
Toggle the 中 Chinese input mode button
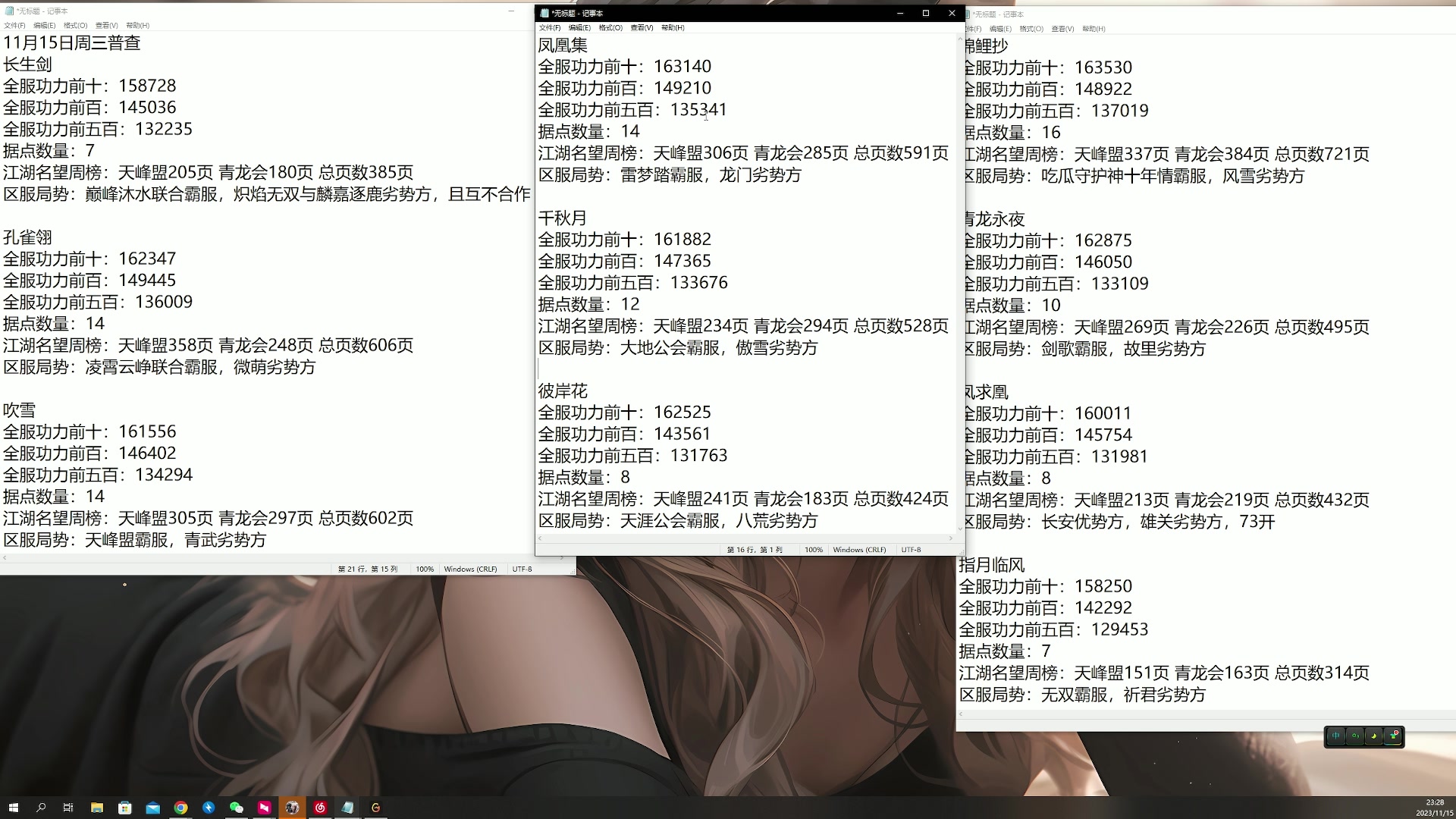pos(1336,736)
